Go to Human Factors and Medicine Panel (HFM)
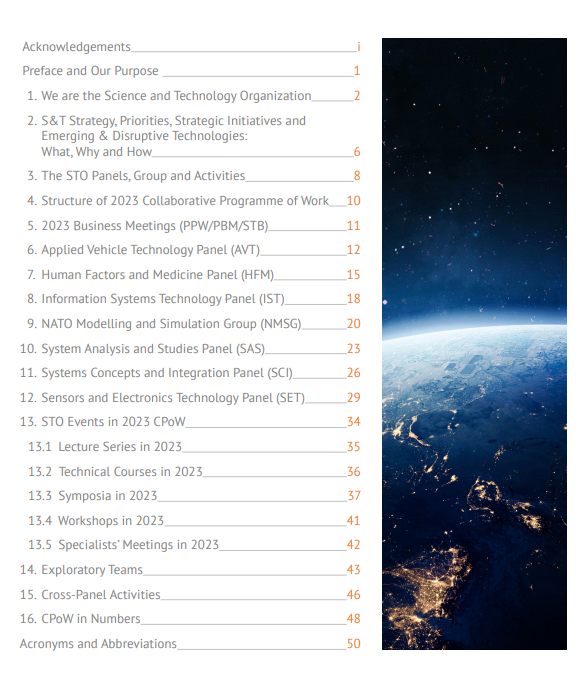Viewport: 586px width, 682px height. coord(194,274)
